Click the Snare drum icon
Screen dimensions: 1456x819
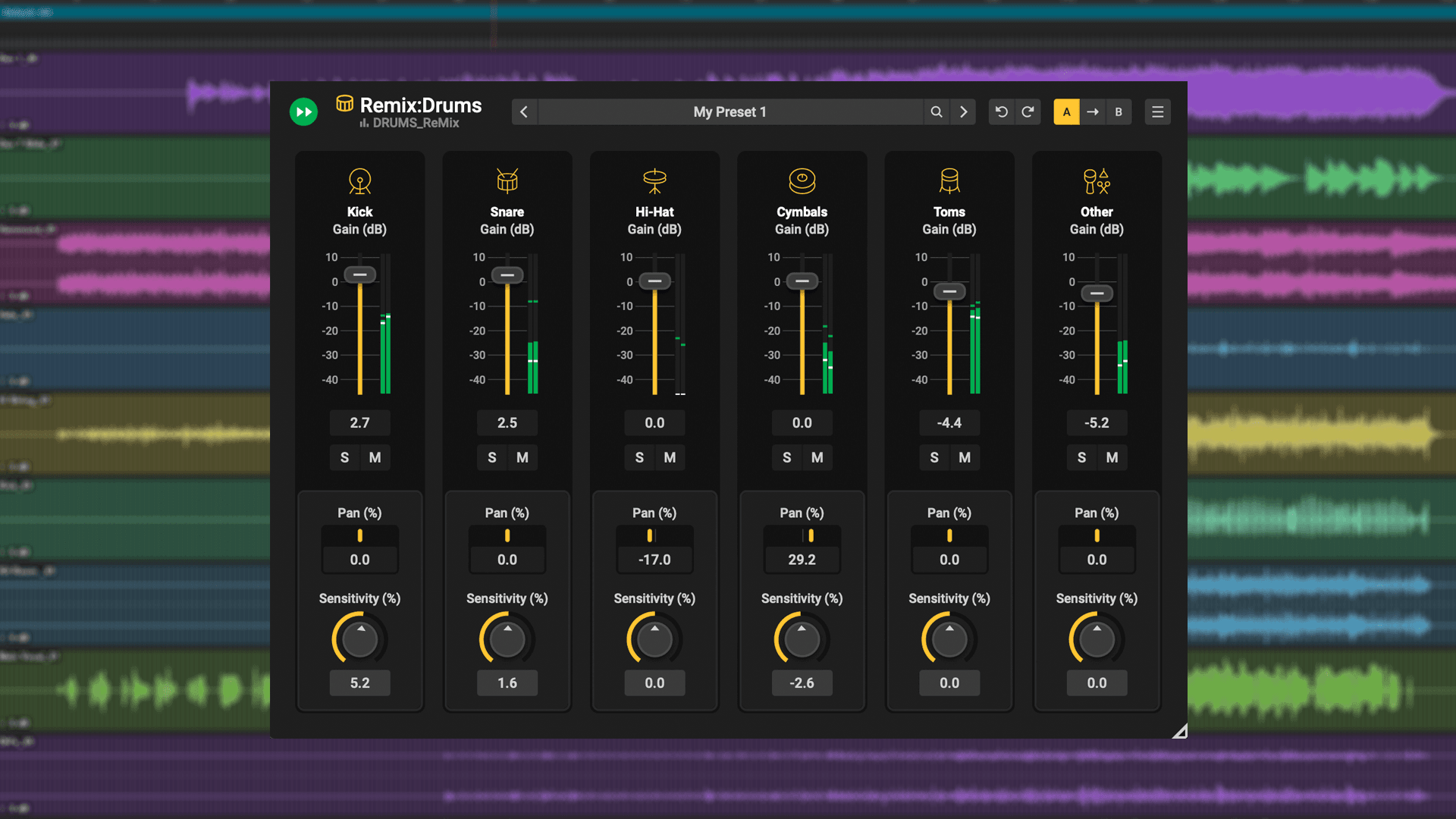(x=507, y=181)
